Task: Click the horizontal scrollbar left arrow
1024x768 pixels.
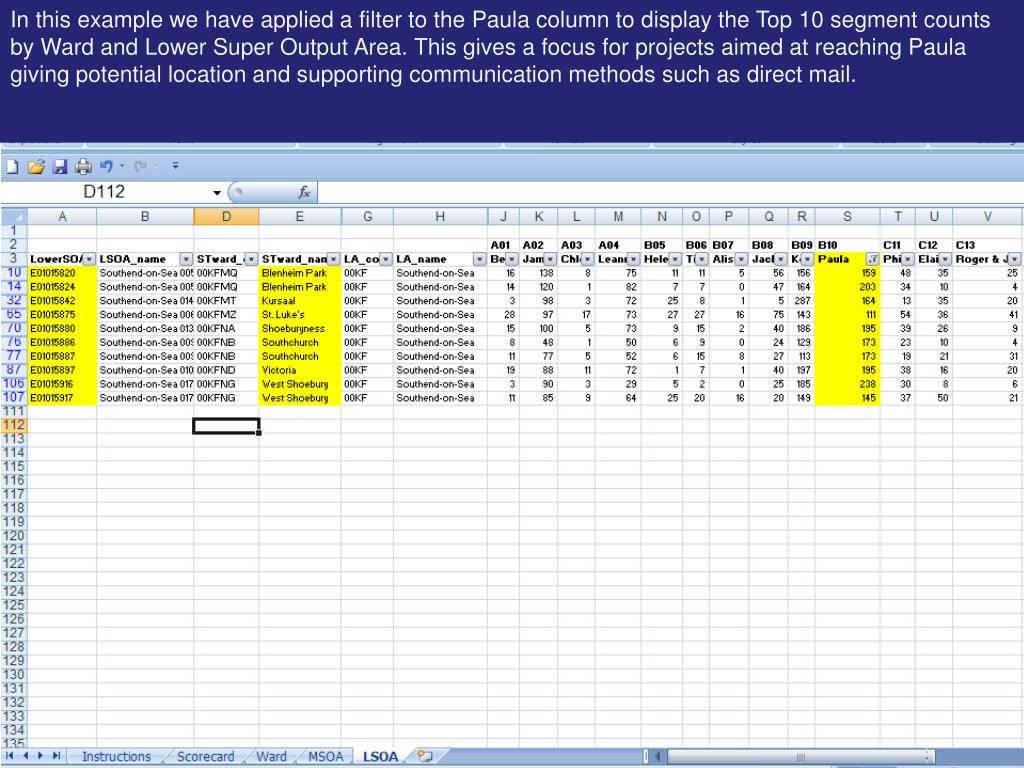Action: pyautogui.click(x=658, y=756)
